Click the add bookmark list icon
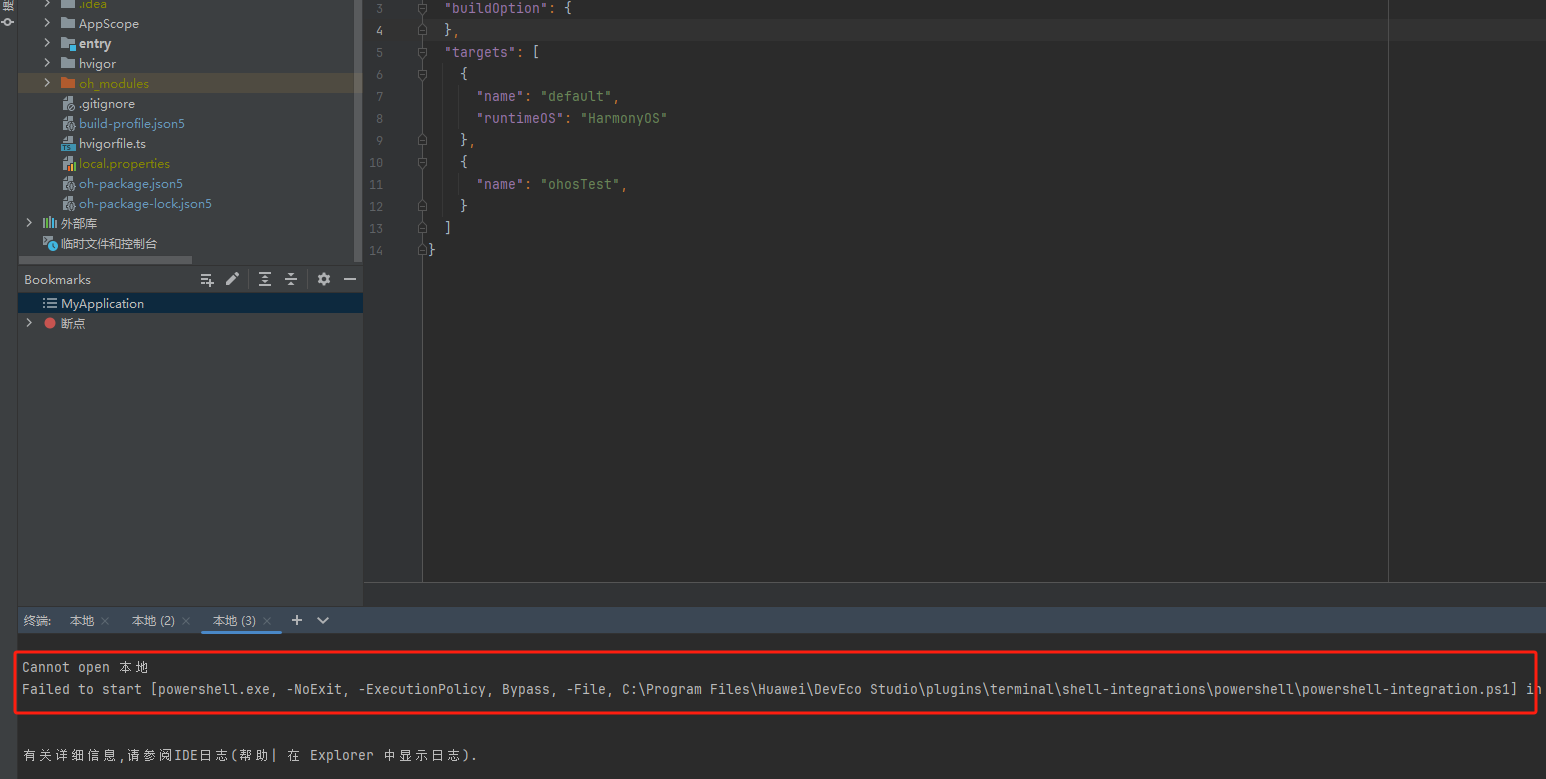1546x779 pixels. pos(207,279)
